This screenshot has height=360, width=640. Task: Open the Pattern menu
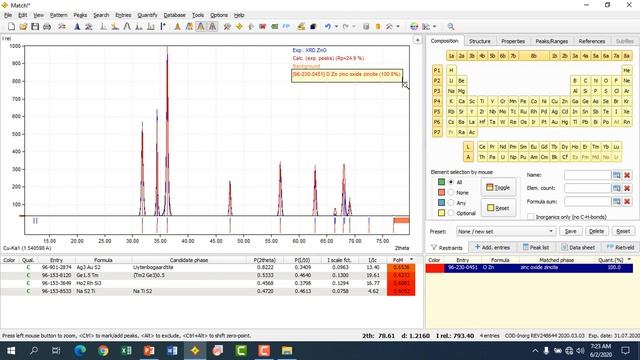tap(58, 15)
